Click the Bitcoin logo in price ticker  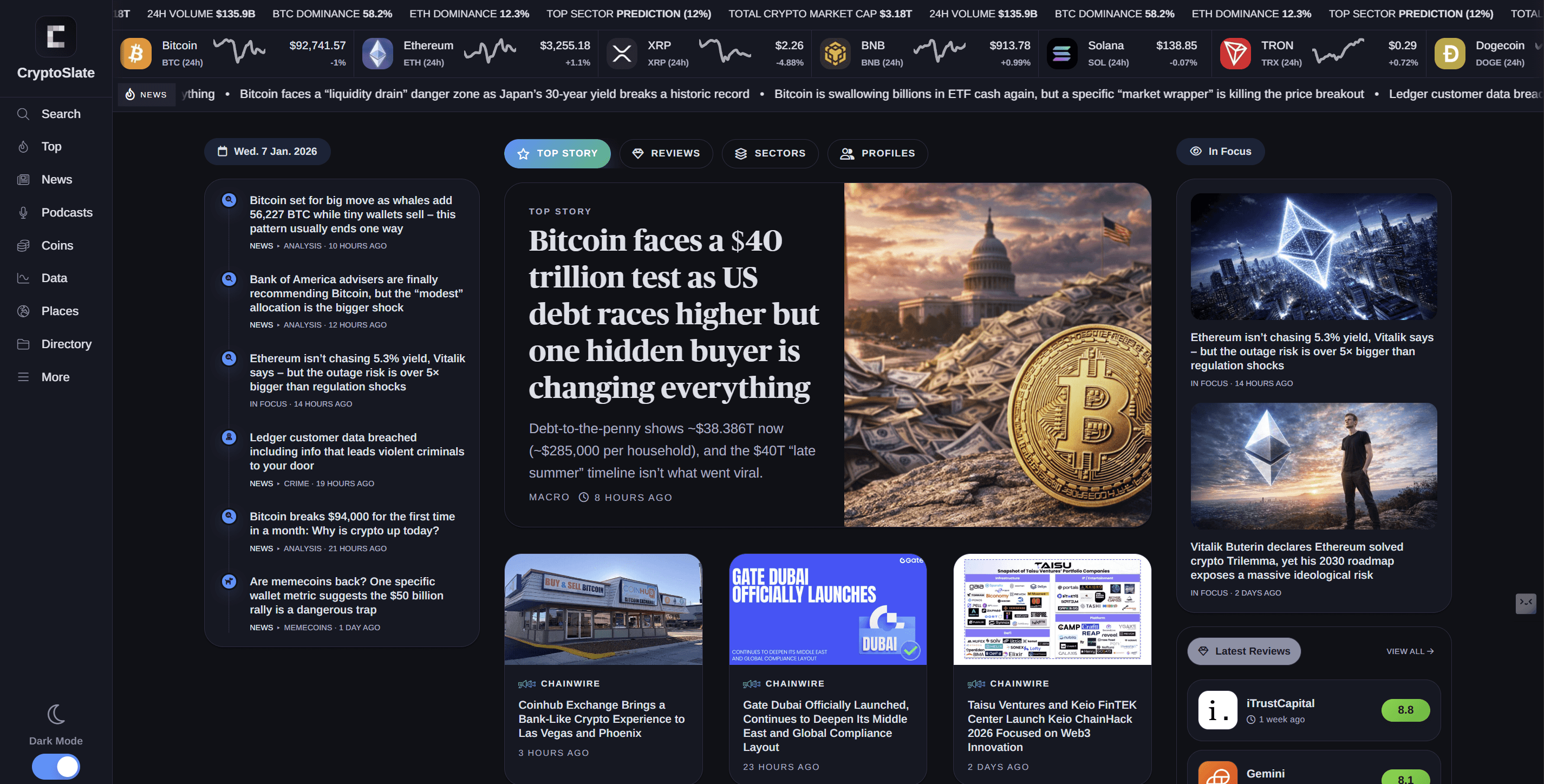pos(136,54)
